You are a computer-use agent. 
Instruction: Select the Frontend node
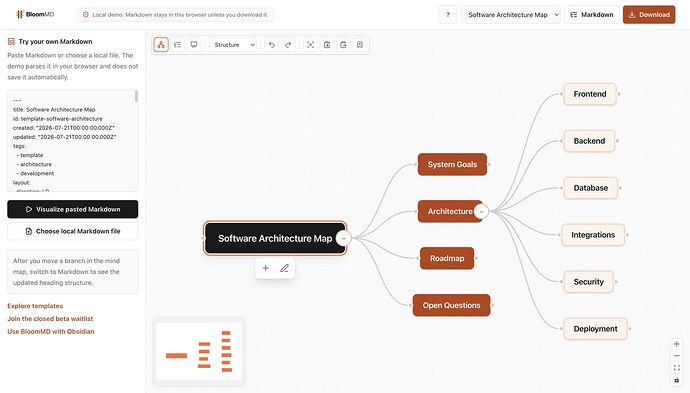pyautogui.click(x=590, y=94)
